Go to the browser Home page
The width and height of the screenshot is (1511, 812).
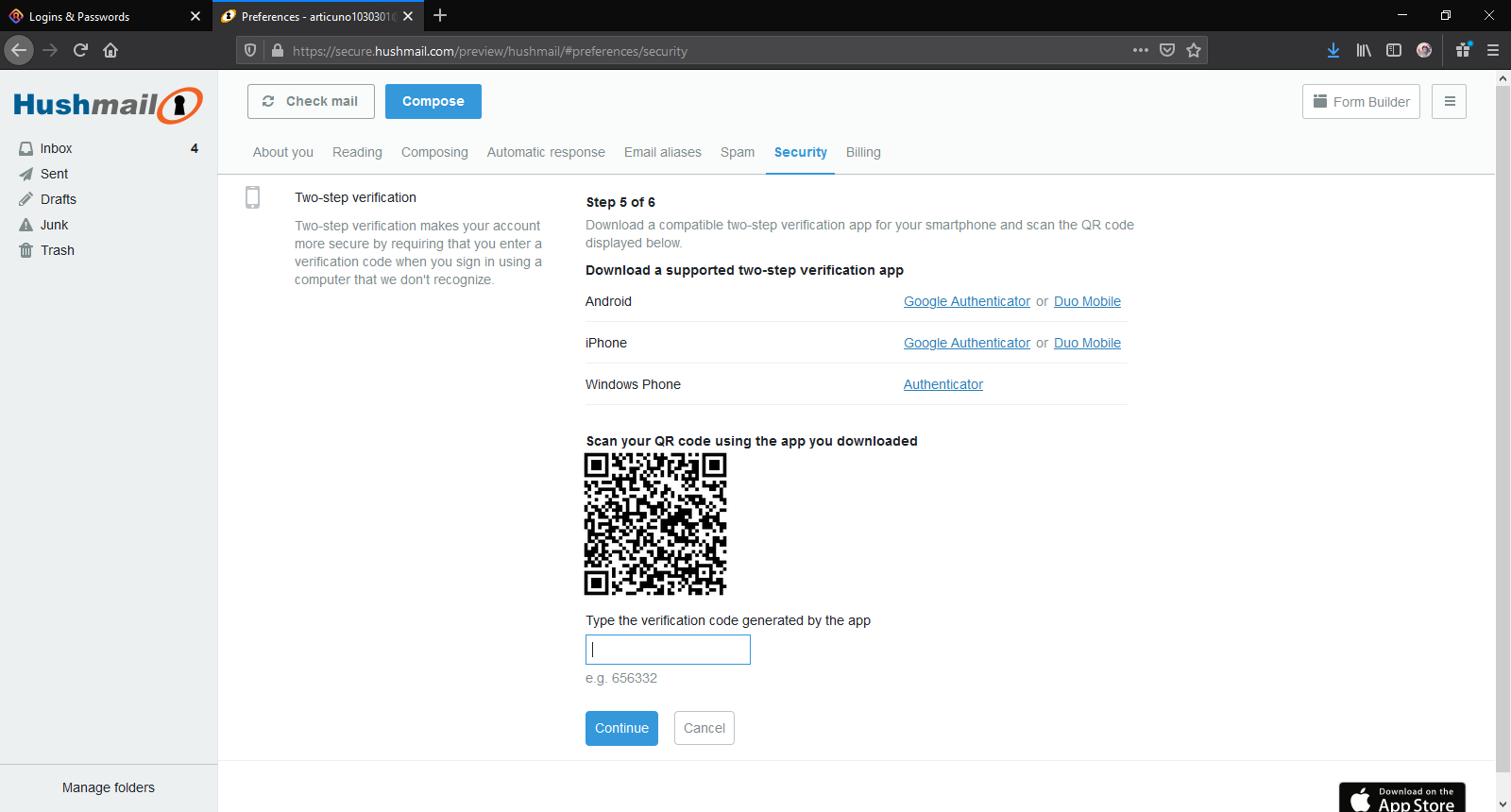coord(110,50)
